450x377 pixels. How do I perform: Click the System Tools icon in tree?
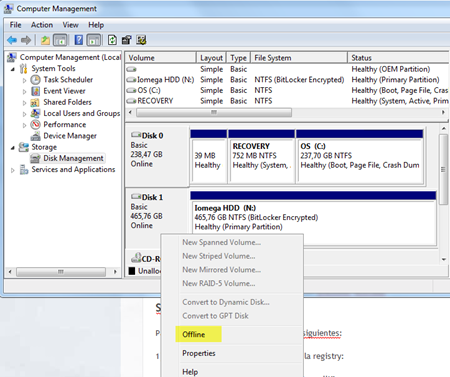(x=23, y=69)
